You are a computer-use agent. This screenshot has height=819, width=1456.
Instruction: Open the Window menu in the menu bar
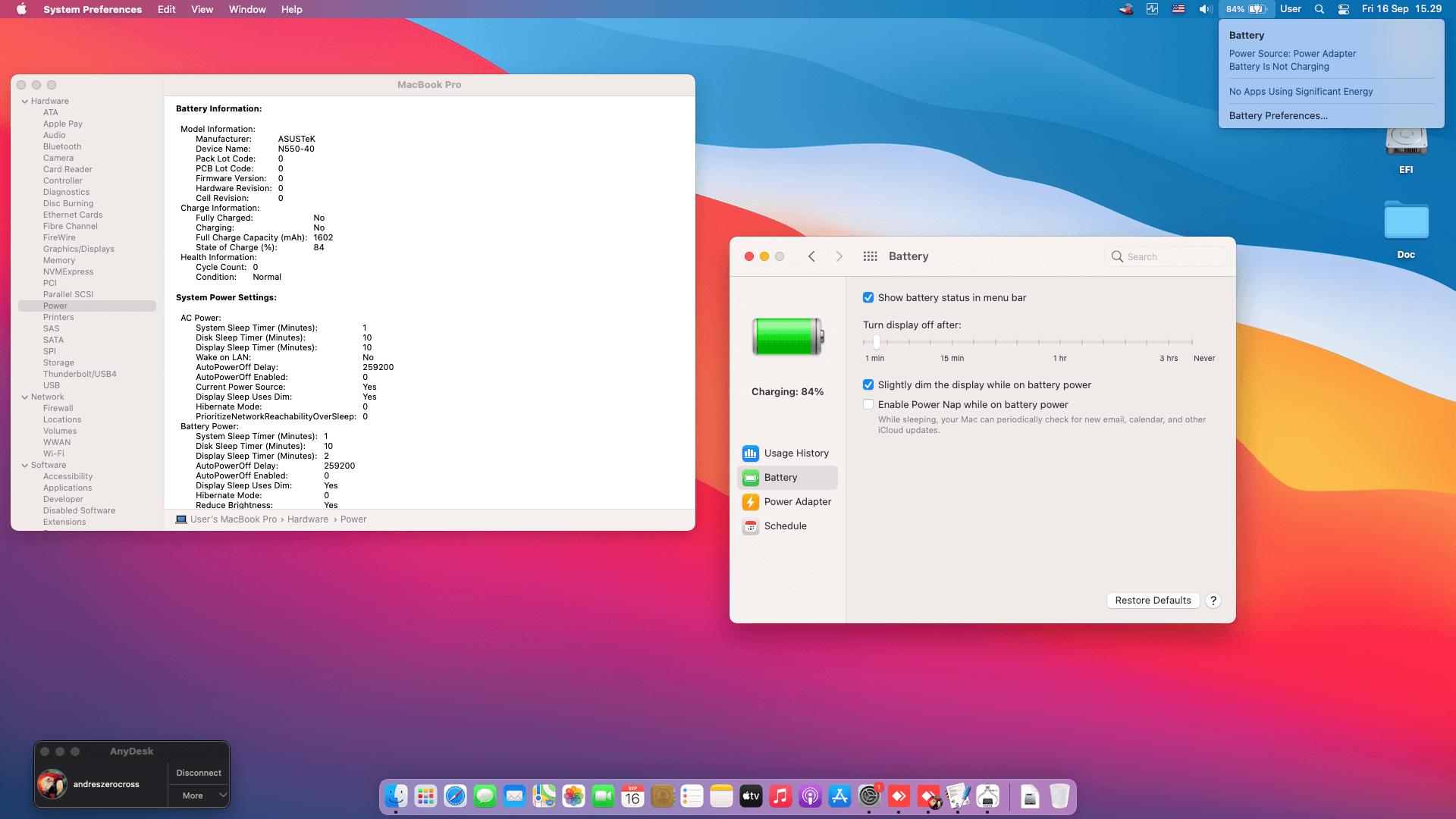[x=246, y=9]
